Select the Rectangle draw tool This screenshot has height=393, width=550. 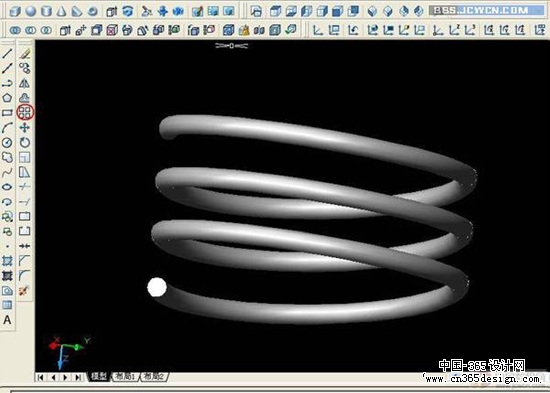7,113
